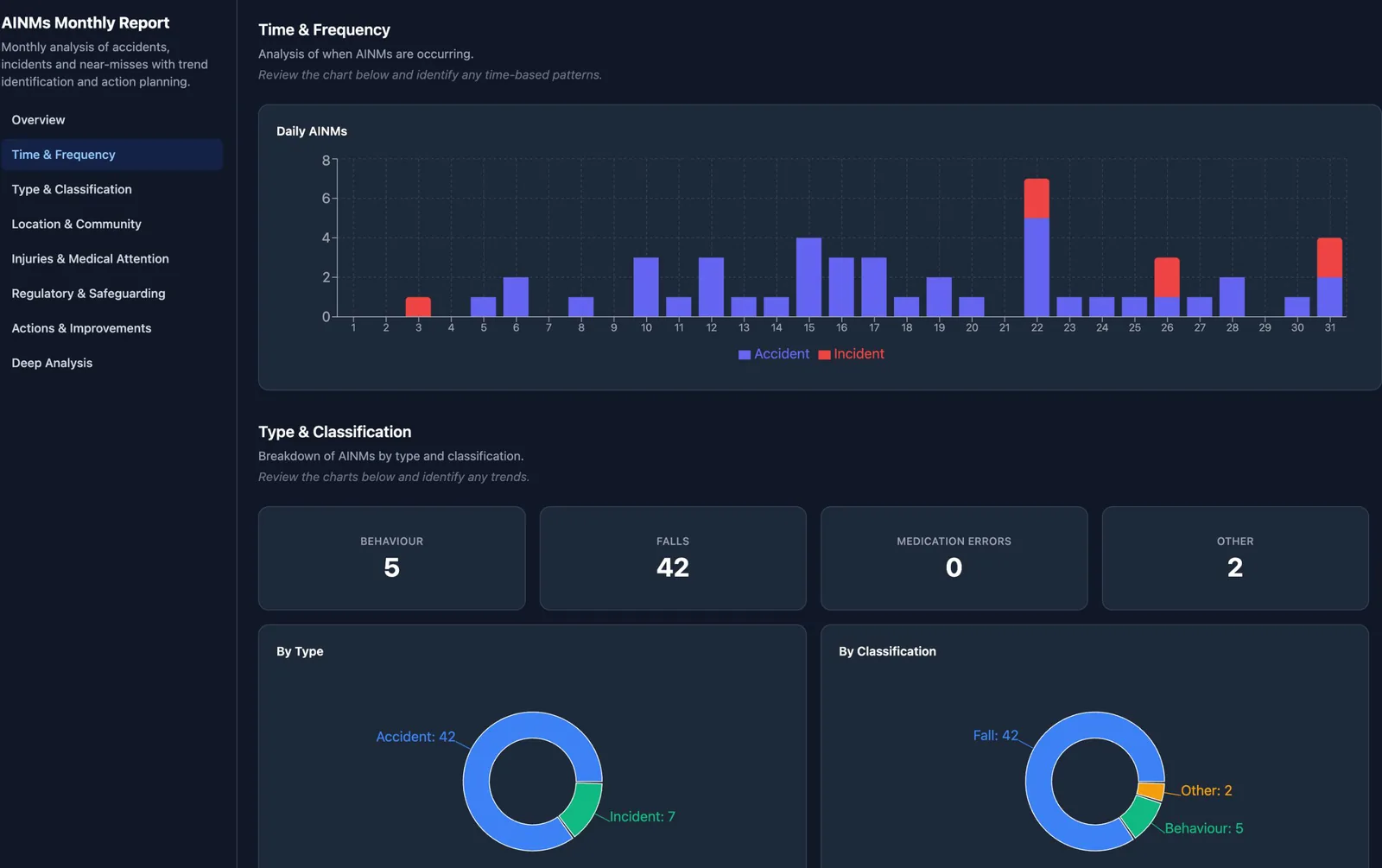Toggle the Incident series via its legend label
This screenshot has height=868, width=1382.
859,354
